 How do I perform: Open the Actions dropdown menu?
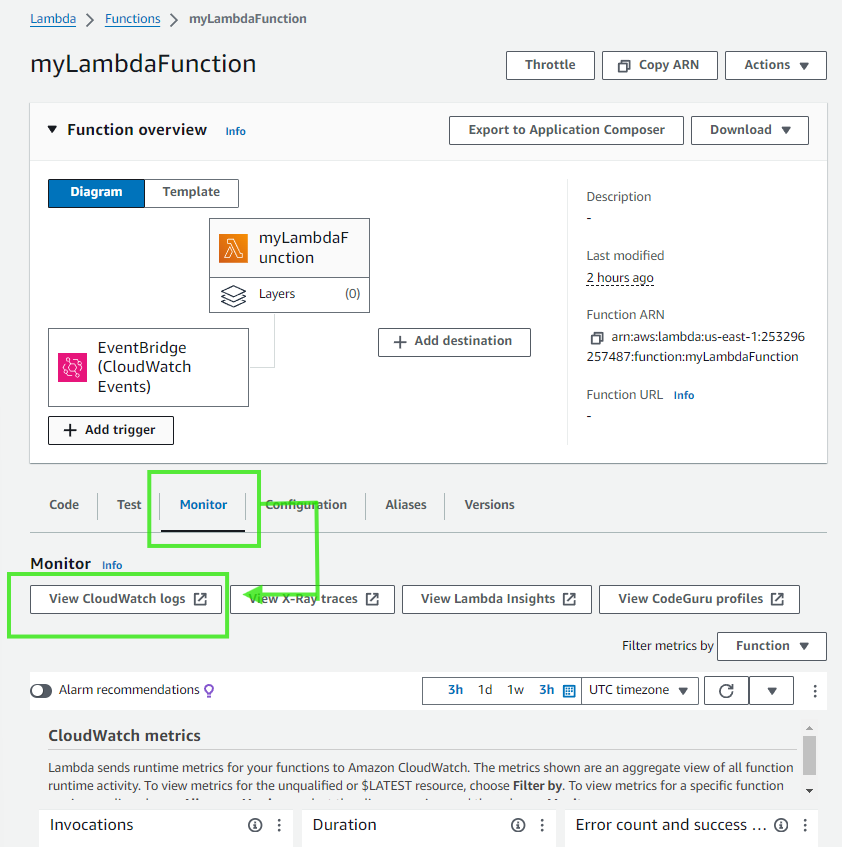(775, 65)
